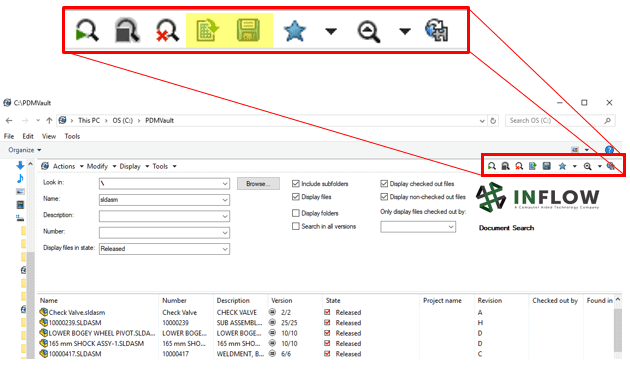
Task: Open the favorites star dropdown arrow
Action: 575,166
